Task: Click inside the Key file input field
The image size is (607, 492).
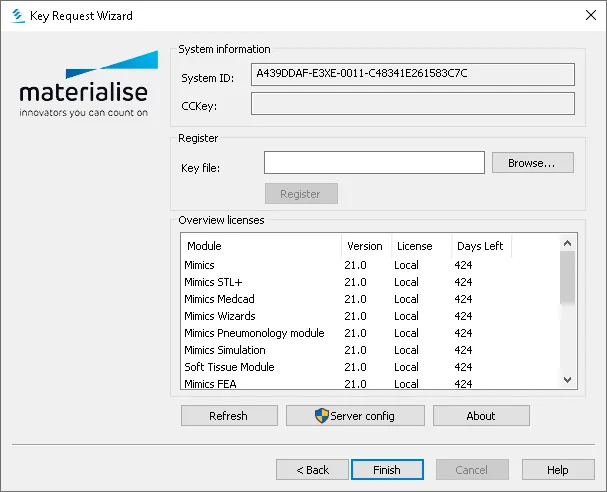Action: tap(374, 163)
